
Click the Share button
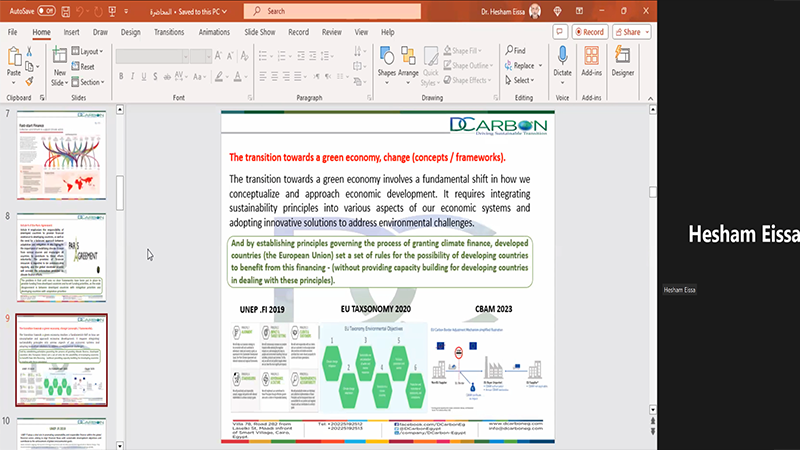click(632, 32)
